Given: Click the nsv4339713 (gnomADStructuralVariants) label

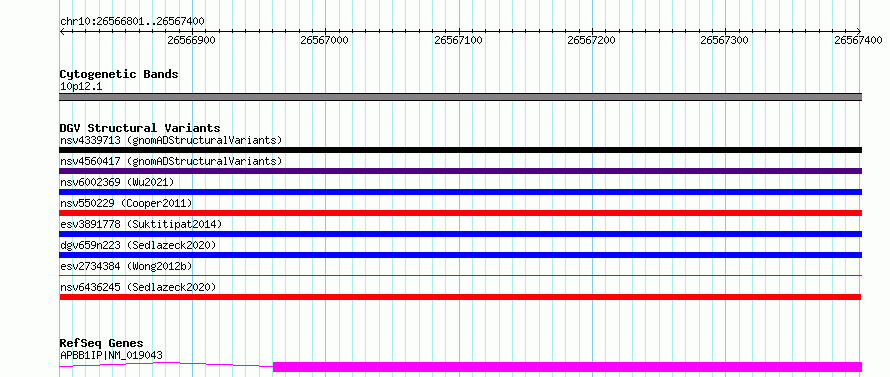Looking at the screenshot, I should click(x=171, y=140).
